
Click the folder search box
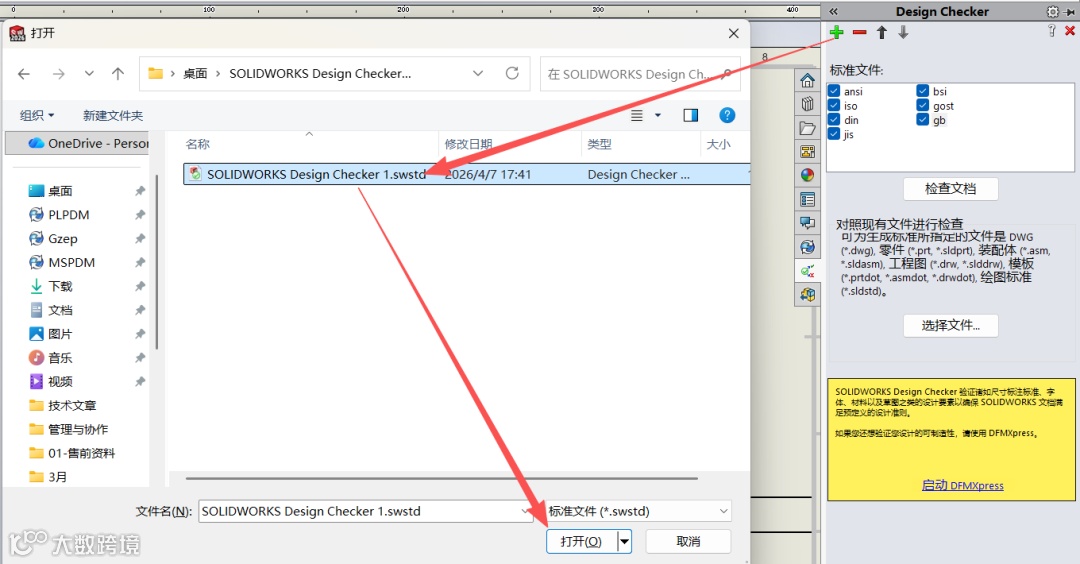coord(640,74)
